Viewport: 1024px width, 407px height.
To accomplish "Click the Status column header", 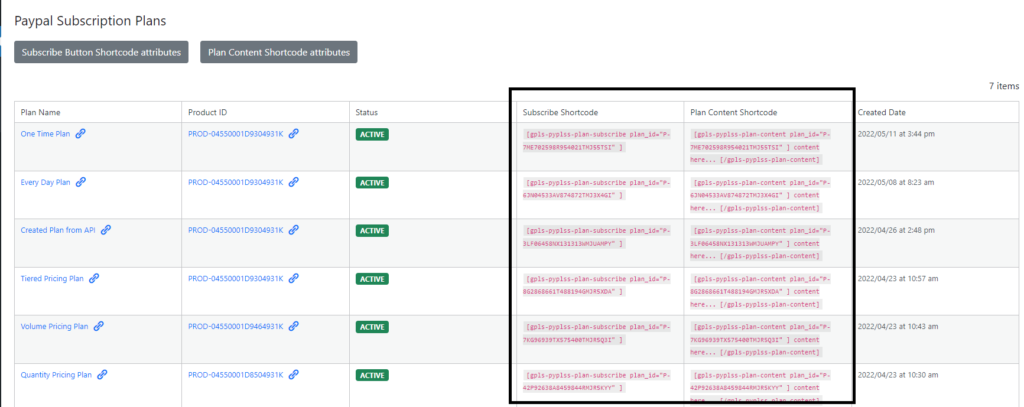I will pyautogui.click(x=366, y=112).
